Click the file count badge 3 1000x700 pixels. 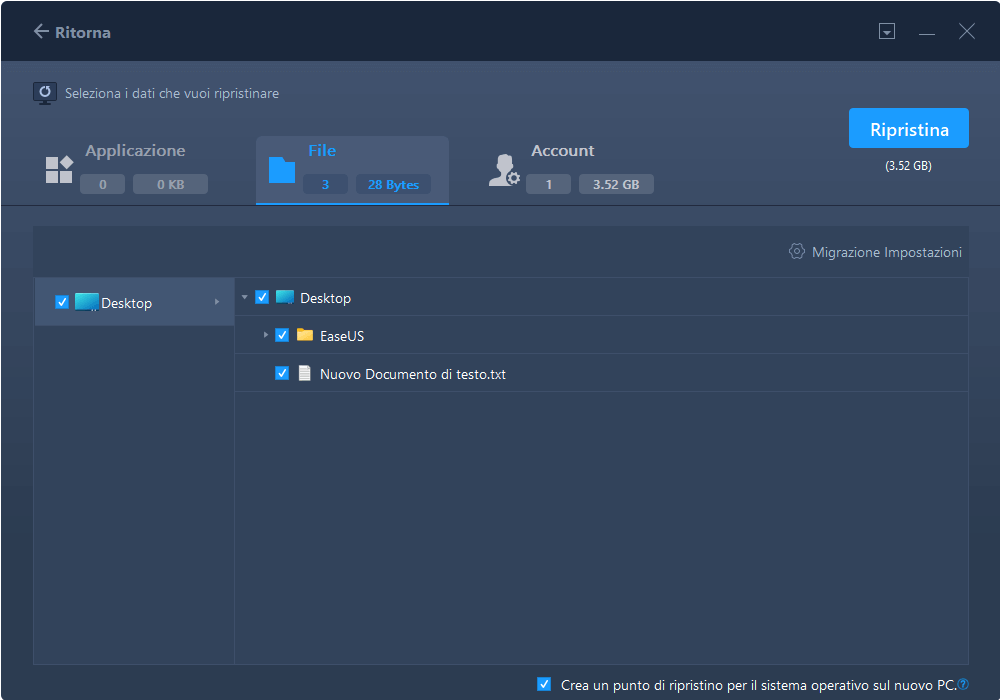(x=325, y=184)
